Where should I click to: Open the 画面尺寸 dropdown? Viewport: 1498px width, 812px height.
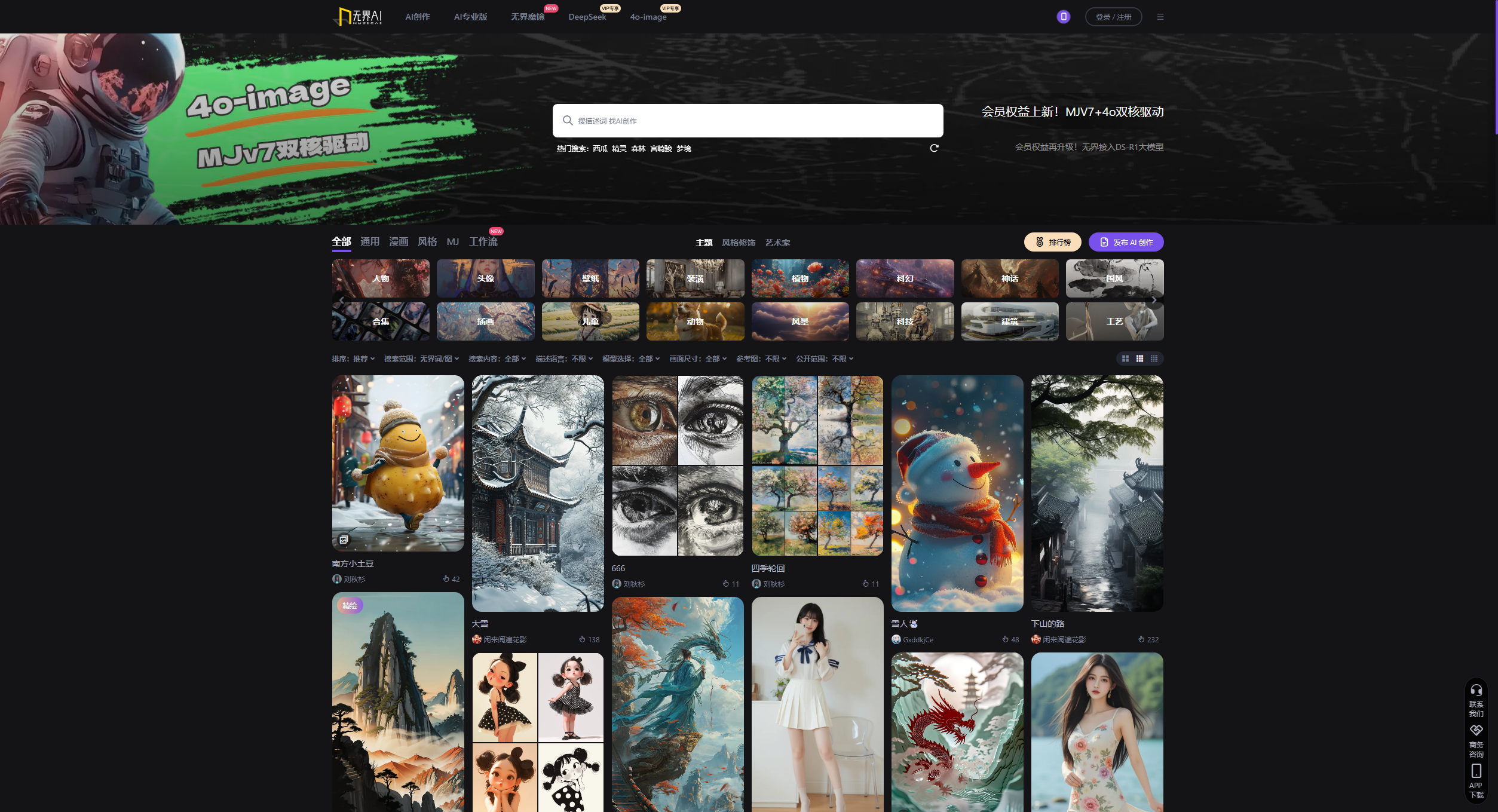[x=698, y=358]
